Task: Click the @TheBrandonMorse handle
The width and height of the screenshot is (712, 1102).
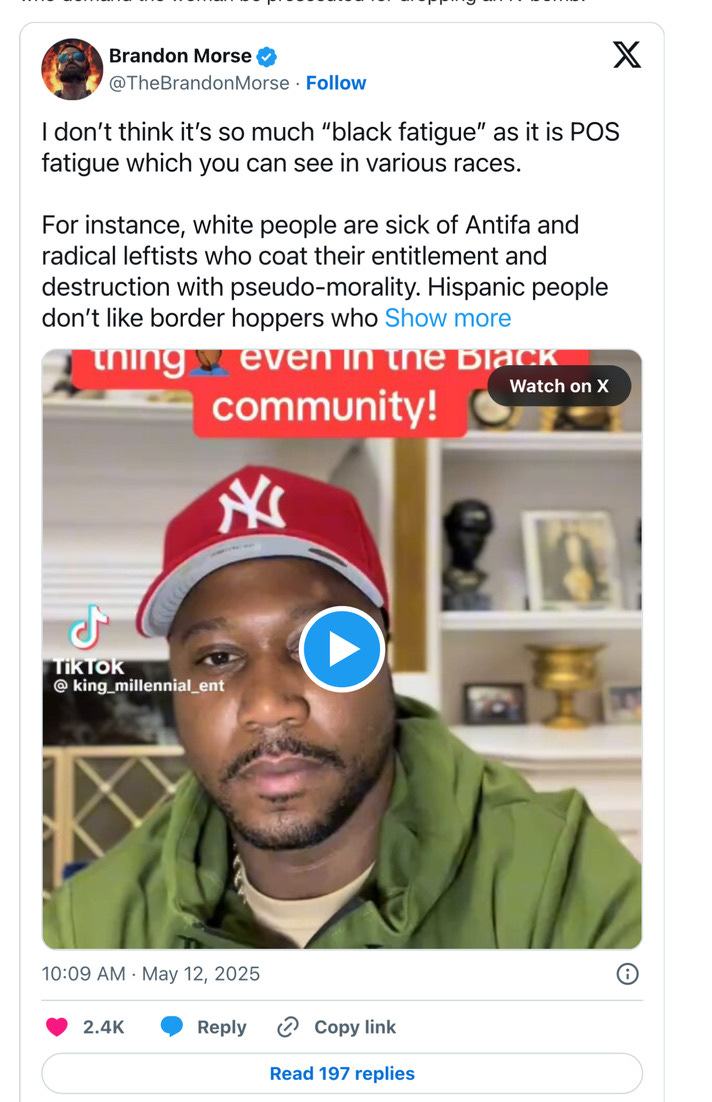Action: point(199,83)
